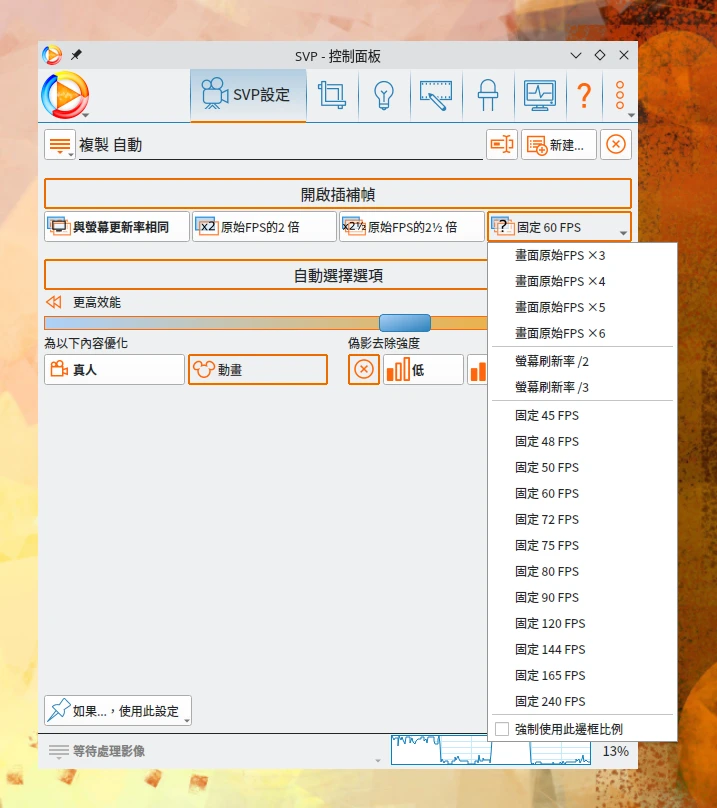Click the rename profile icon button
This screenshot has height=808, width=717.
(x=502, y=144)
